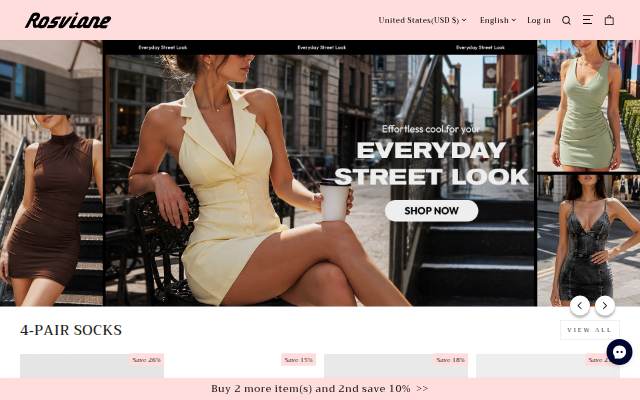Click the SHOP NOW banner button
The width and height of the screenshot is (640, 400).
tap(431, 211)
